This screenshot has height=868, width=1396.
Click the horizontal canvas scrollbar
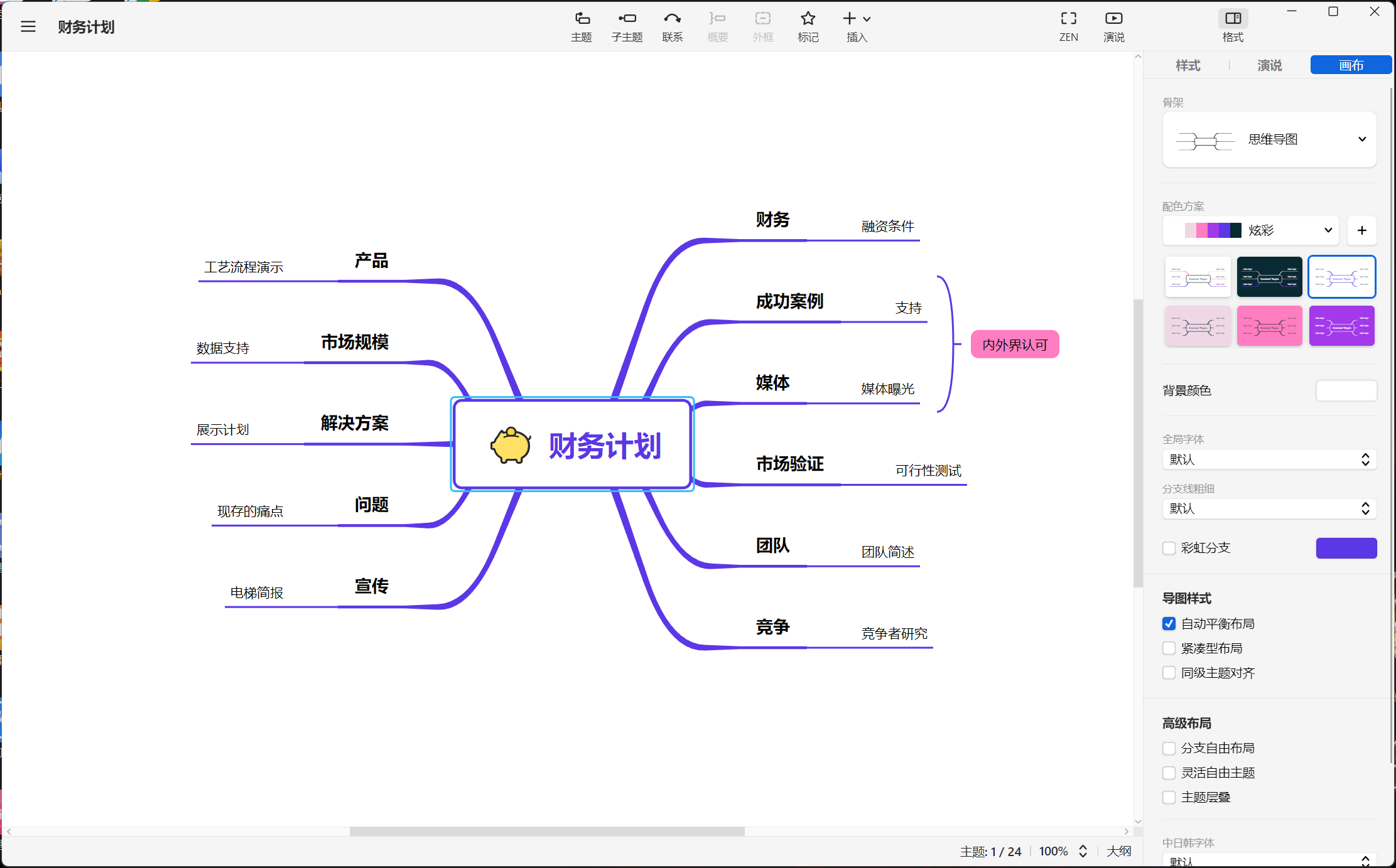(x=547, y=832)
